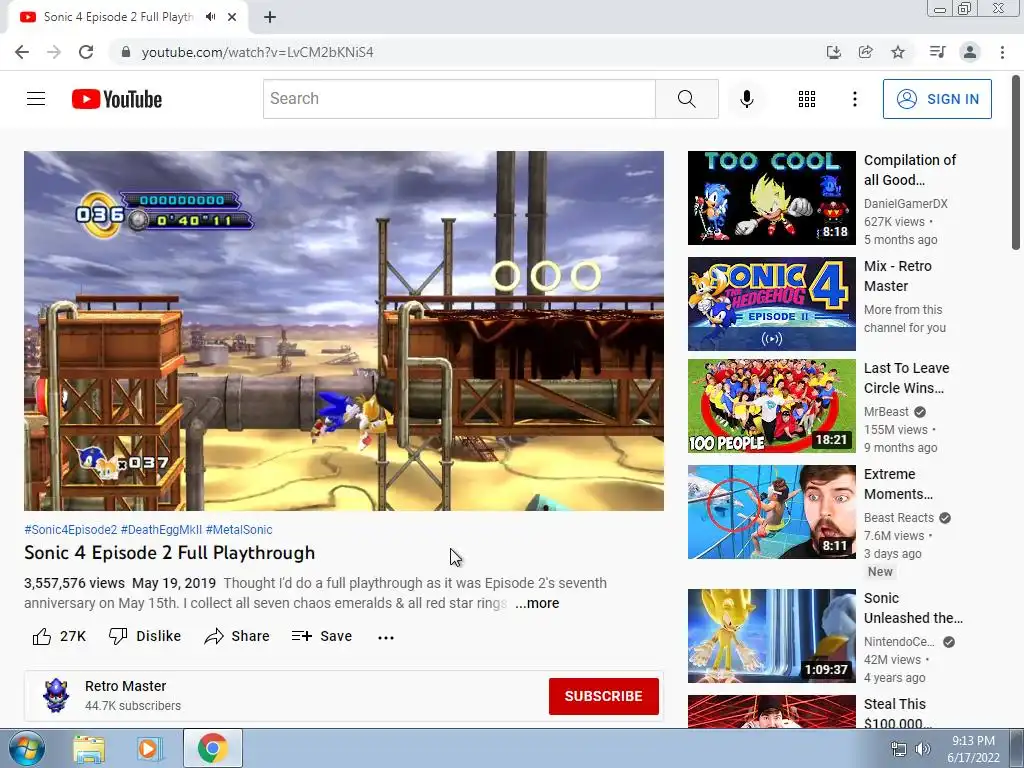Image resolution: width=1024 pixels, height=768 pixels.
Task: Open YouTube apps grid
Action: coord(807,99)
